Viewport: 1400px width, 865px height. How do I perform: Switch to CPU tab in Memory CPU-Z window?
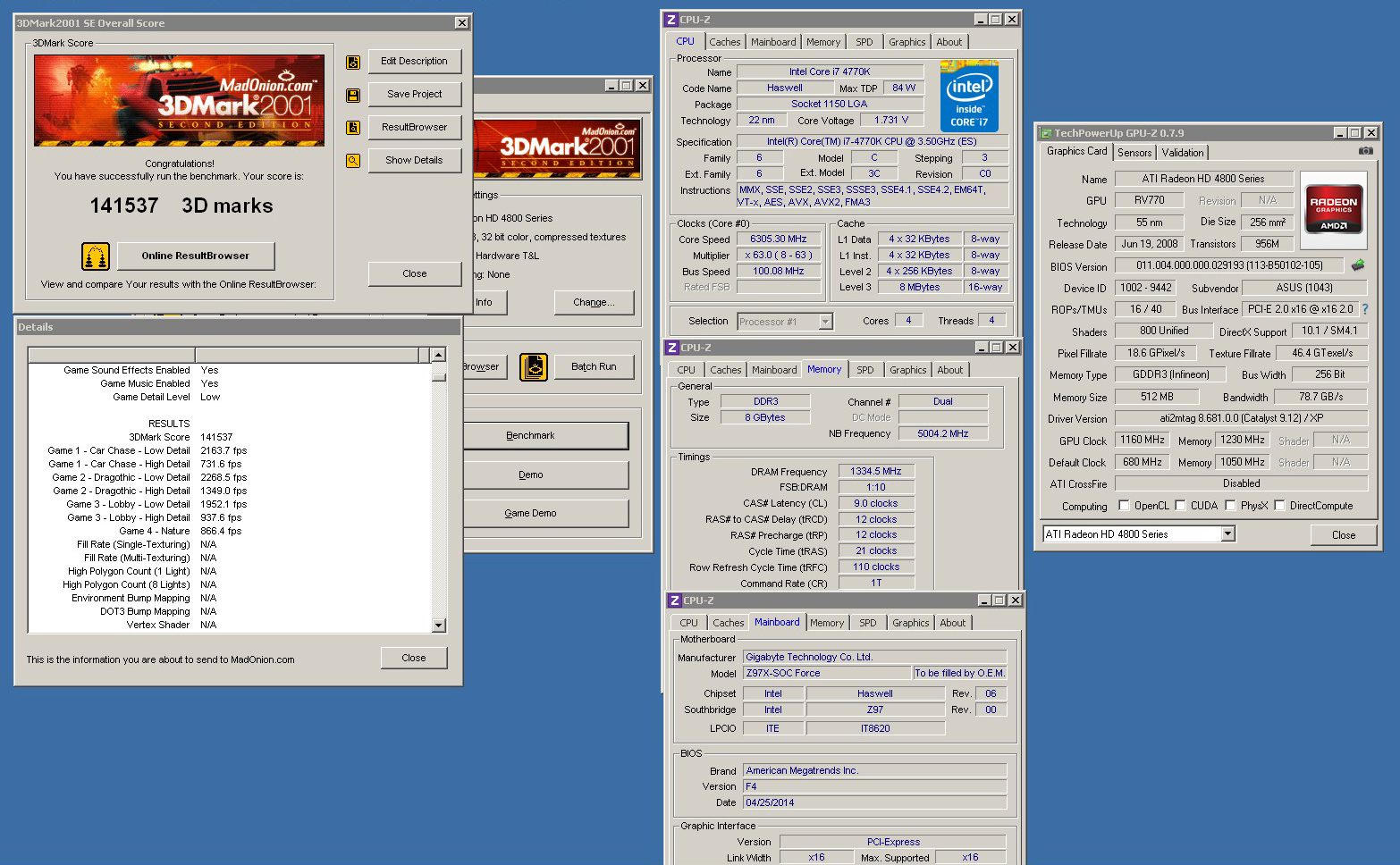tap(686, 370)
